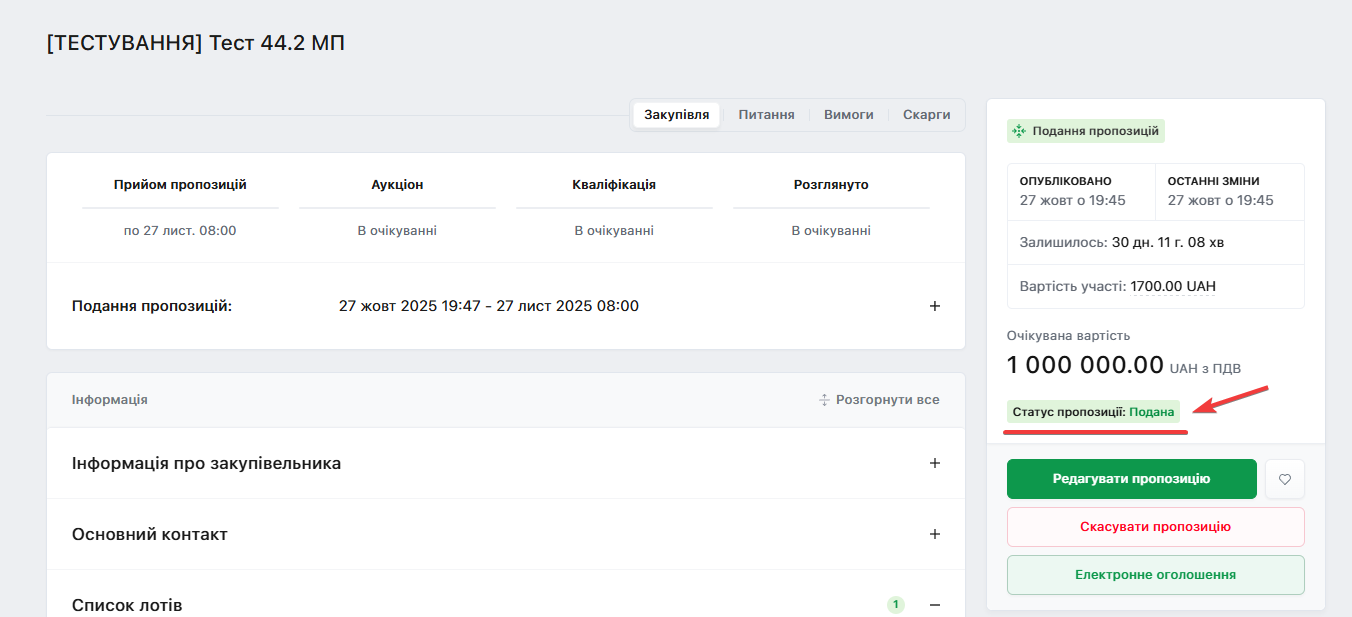
Task: Click the Статус пропозиції: Подана label
Action: click(1093, 412)
